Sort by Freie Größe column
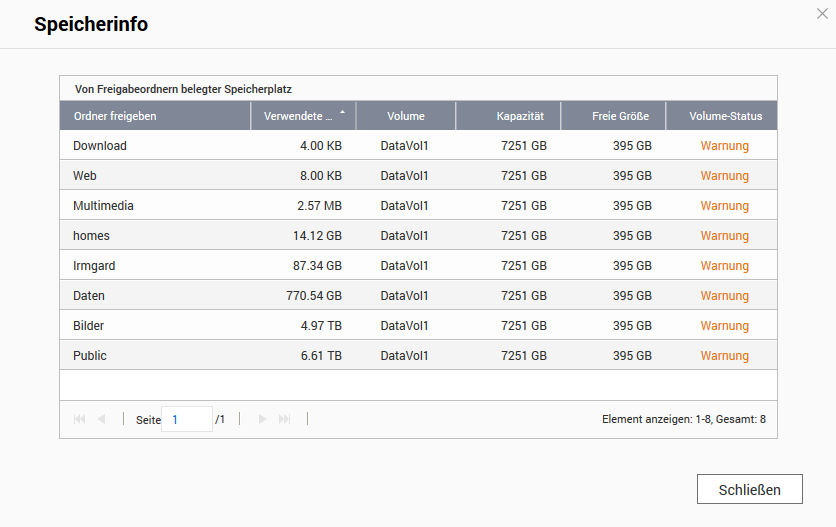 [x=613, y=116]
